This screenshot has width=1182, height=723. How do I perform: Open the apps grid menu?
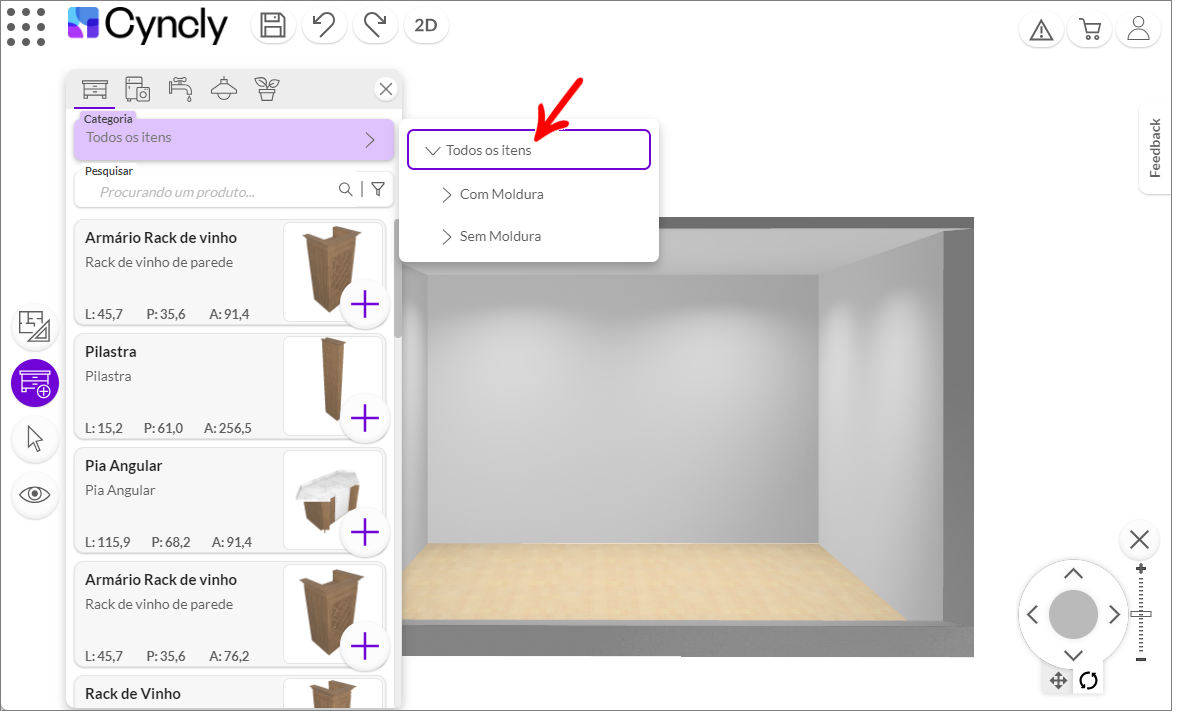point(26,27)
